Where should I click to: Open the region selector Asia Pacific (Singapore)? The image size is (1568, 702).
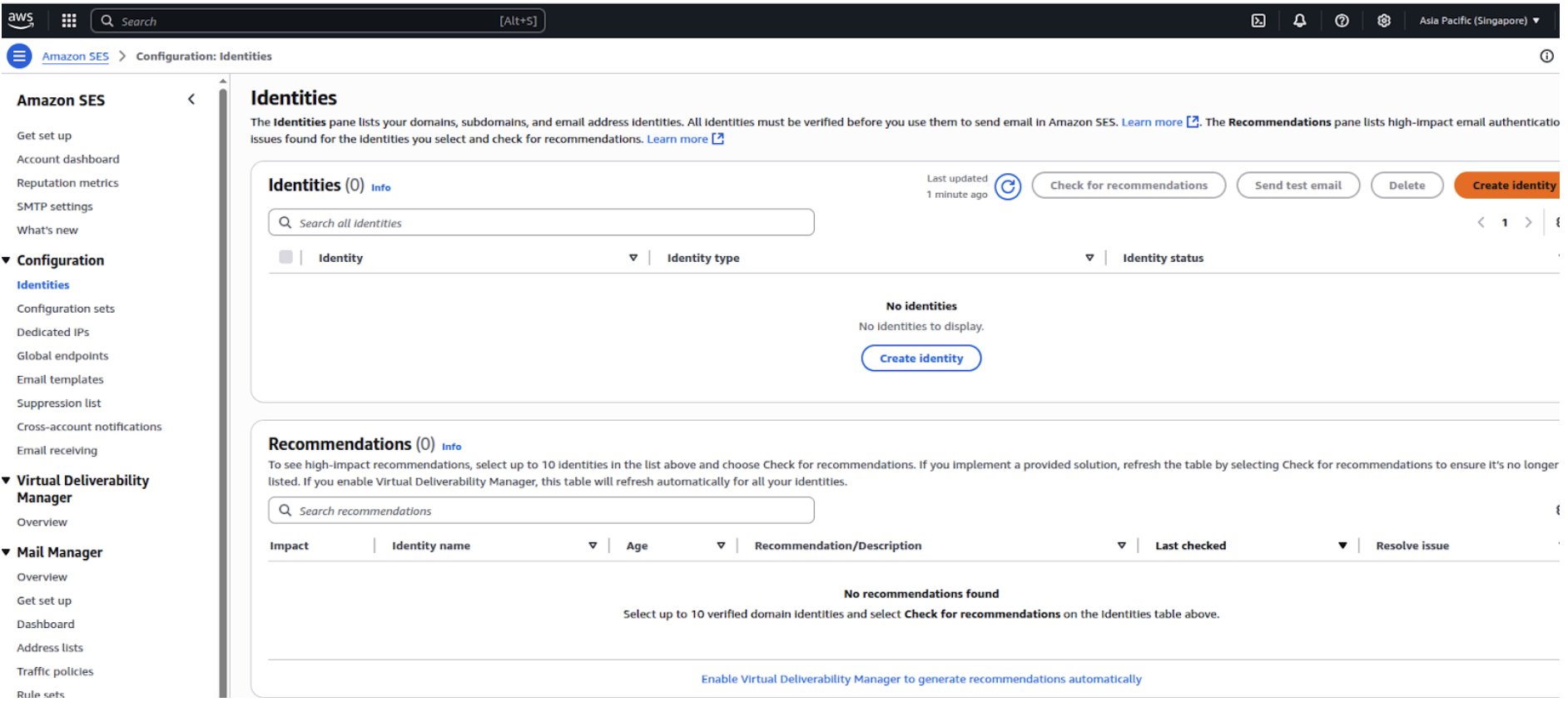coord(1479,21)
